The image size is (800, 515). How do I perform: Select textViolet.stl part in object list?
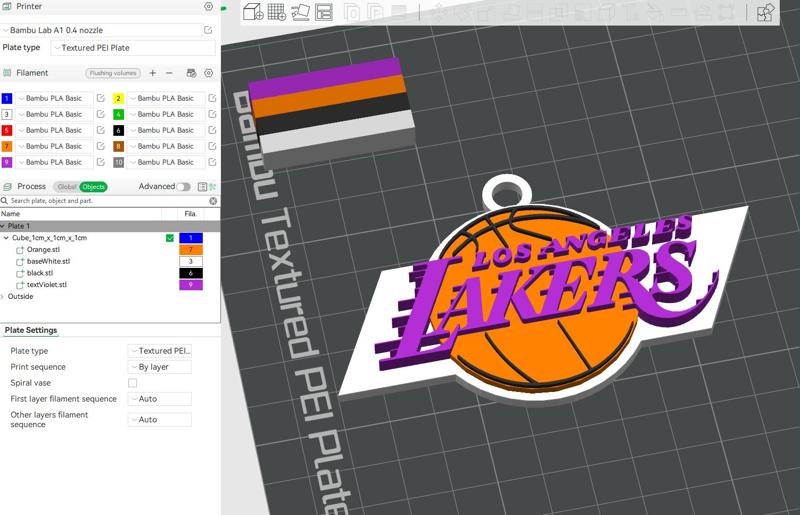click(46, 285)
